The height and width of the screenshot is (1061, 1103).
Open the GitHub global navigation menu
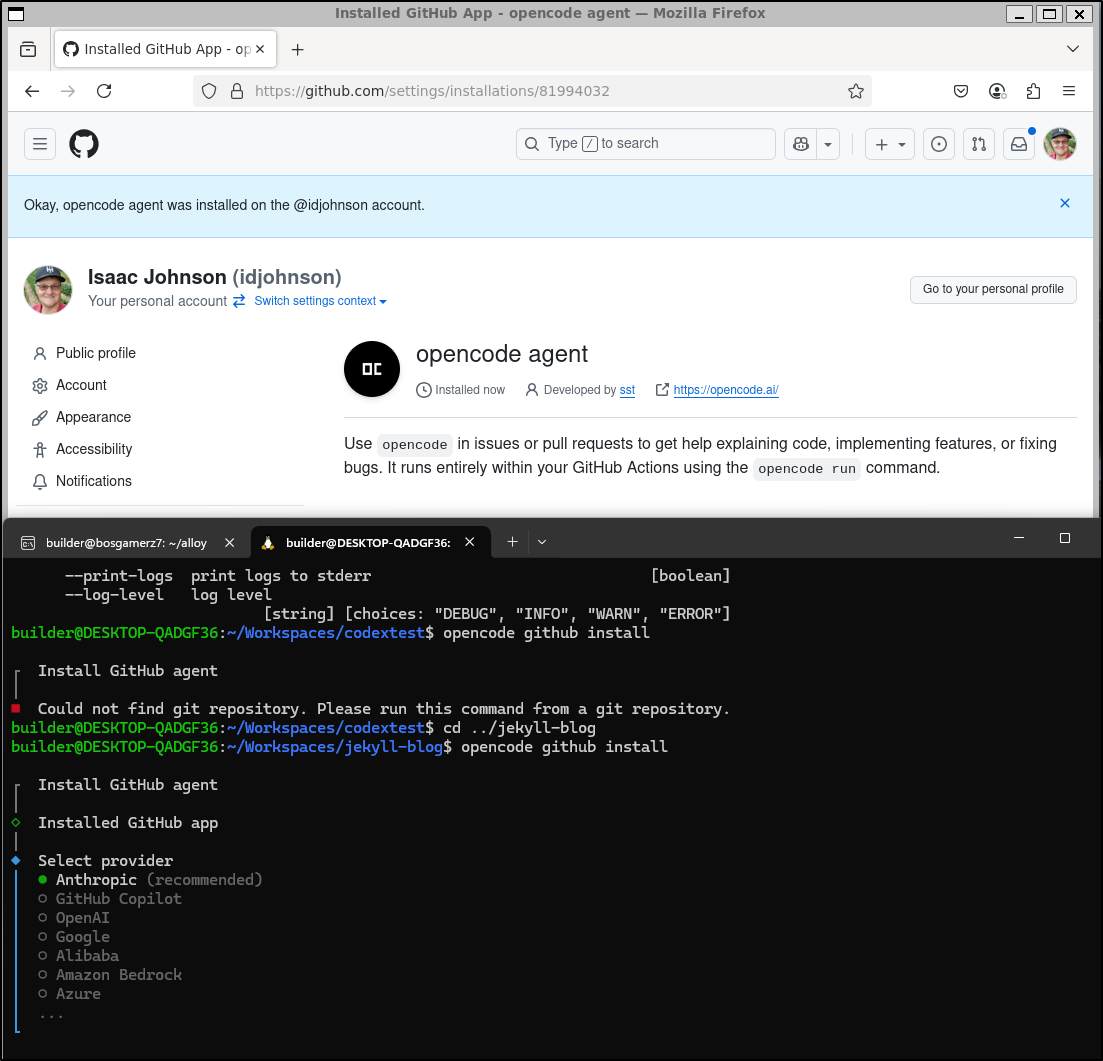pos(40,144)
